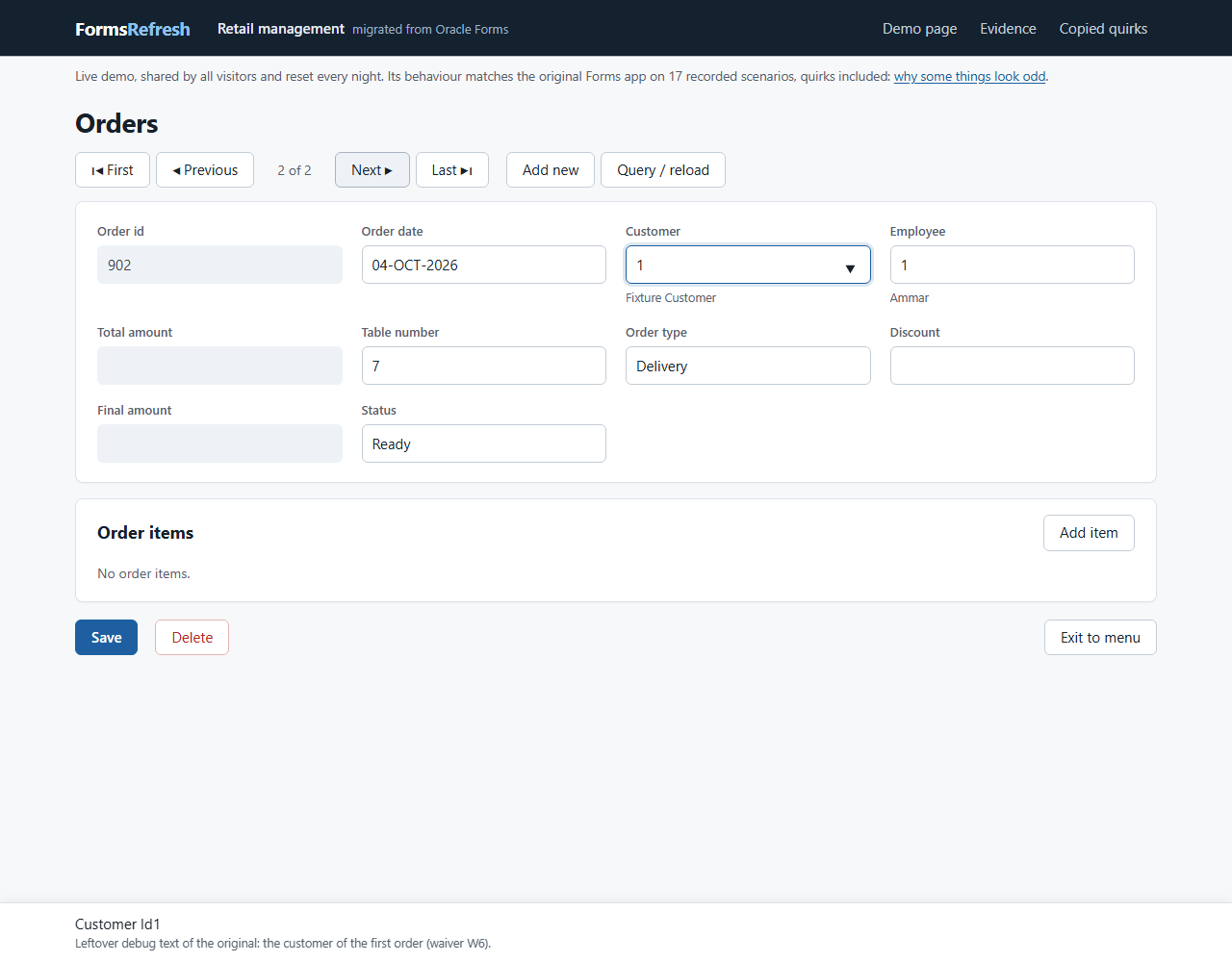
Task: Click the Employee input field
Action: (x=1013, y=265)
